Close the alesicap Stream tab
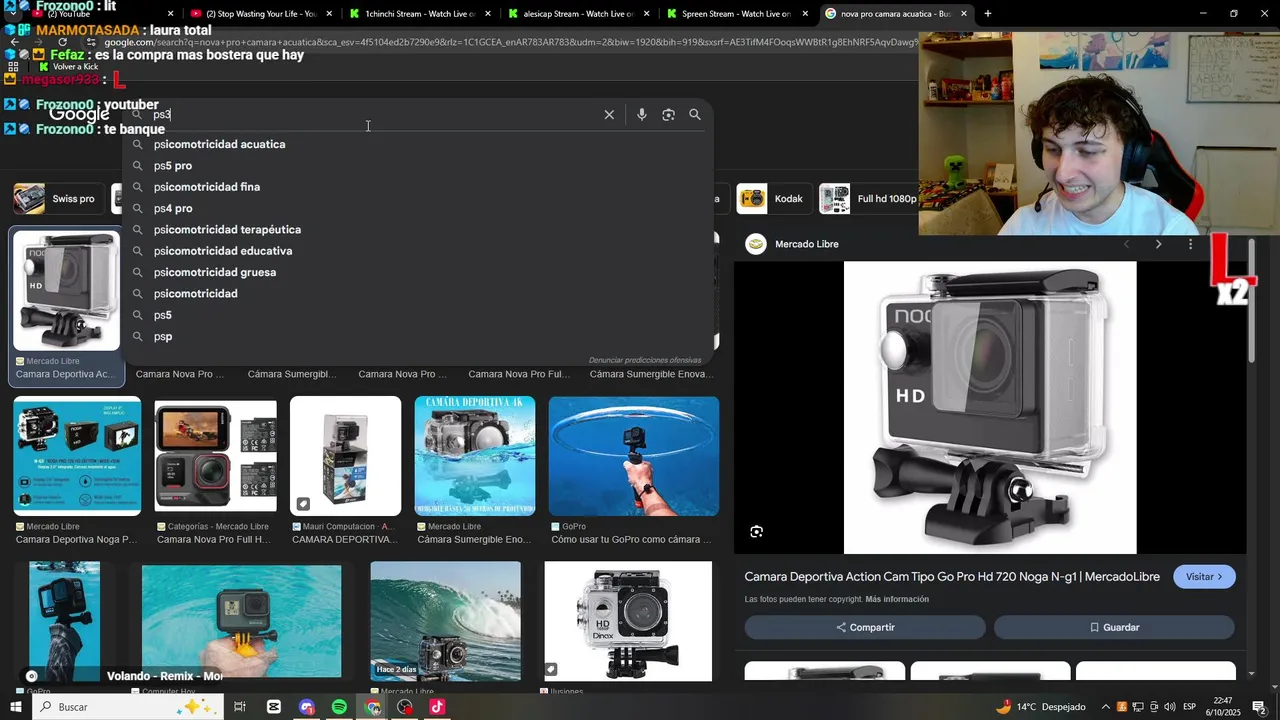Viewport: 1280px width, 720px height. tap(646, 14)
